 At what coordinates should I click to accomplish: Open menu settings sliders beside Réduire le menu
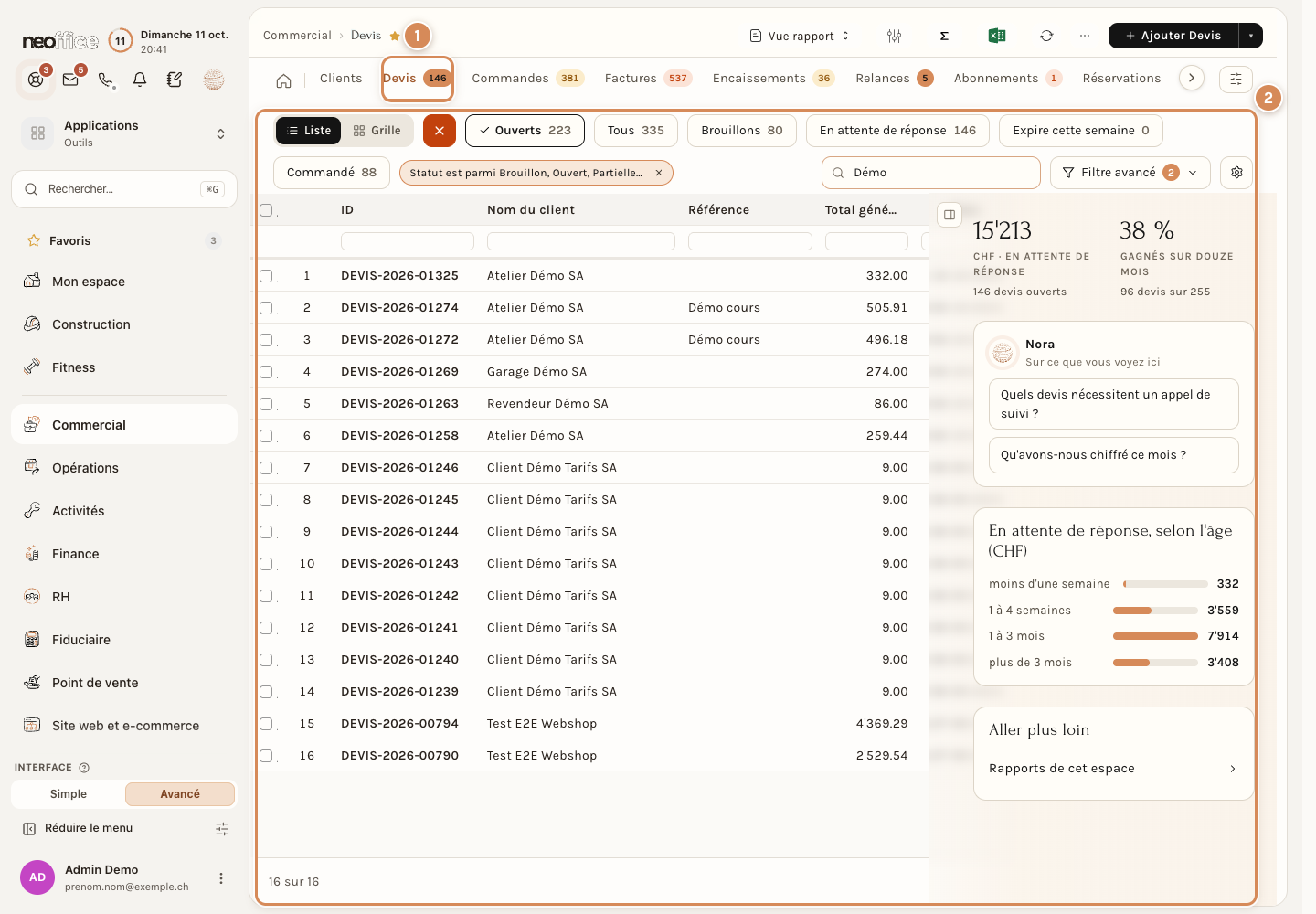(x=222, y=829)
